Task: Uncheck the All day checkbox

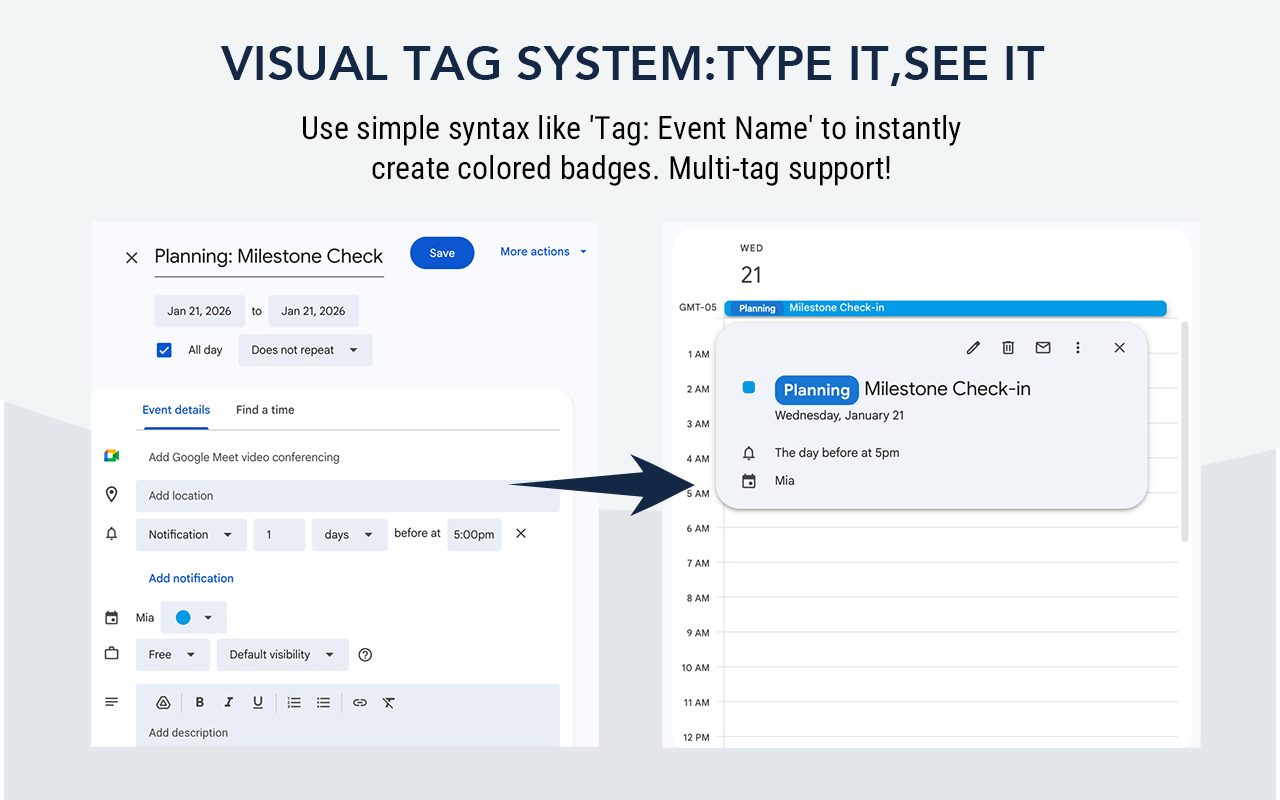Action: [x=164, y=350]
